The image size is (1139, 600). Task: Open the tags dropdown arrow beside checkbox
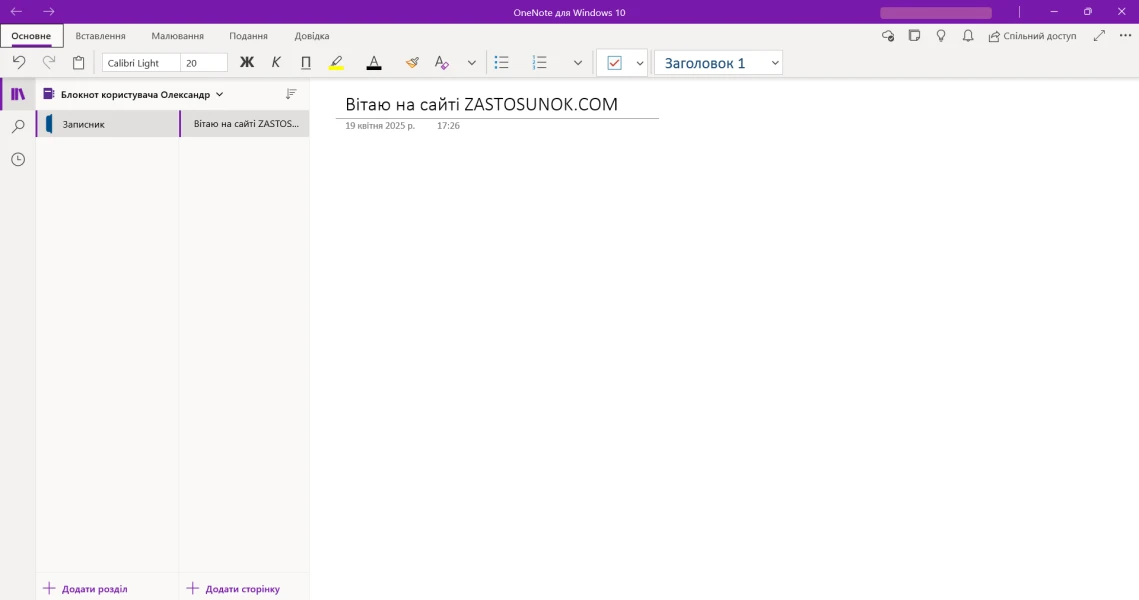tap(640, 63)
